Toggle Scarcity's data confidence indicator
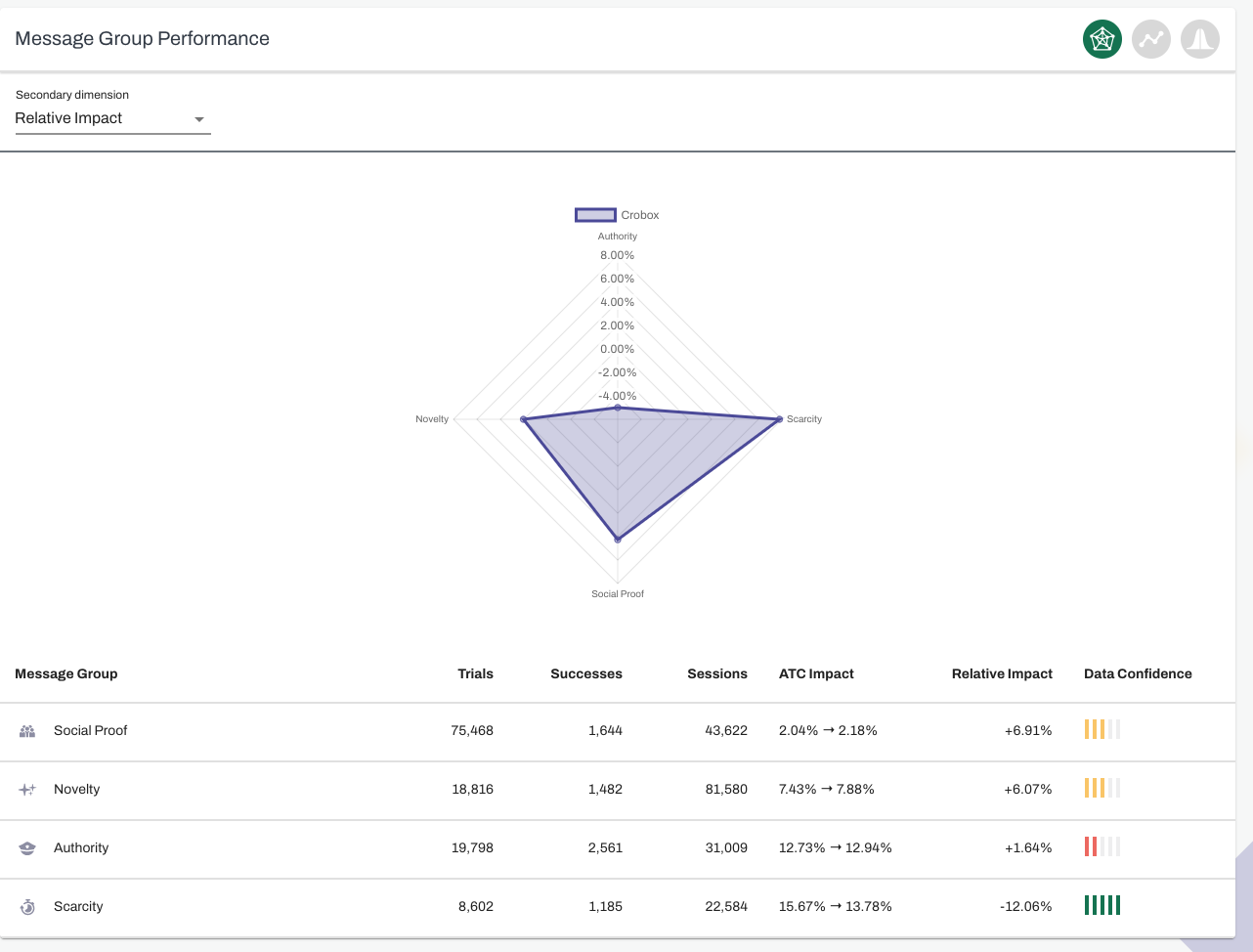The image size is (1253, 952). click(x=1102, y=905)
